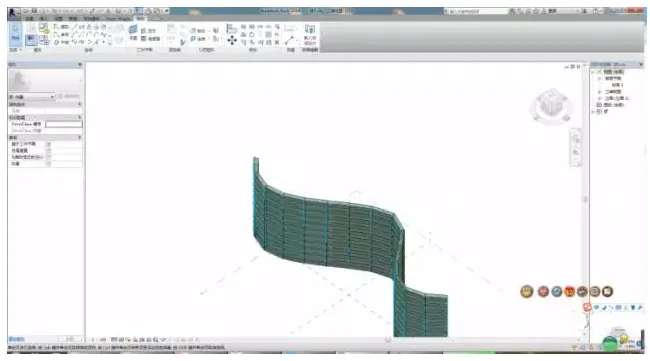Click the 编辑类型 button in properties
650x361 pixels.
click(69, 96)
